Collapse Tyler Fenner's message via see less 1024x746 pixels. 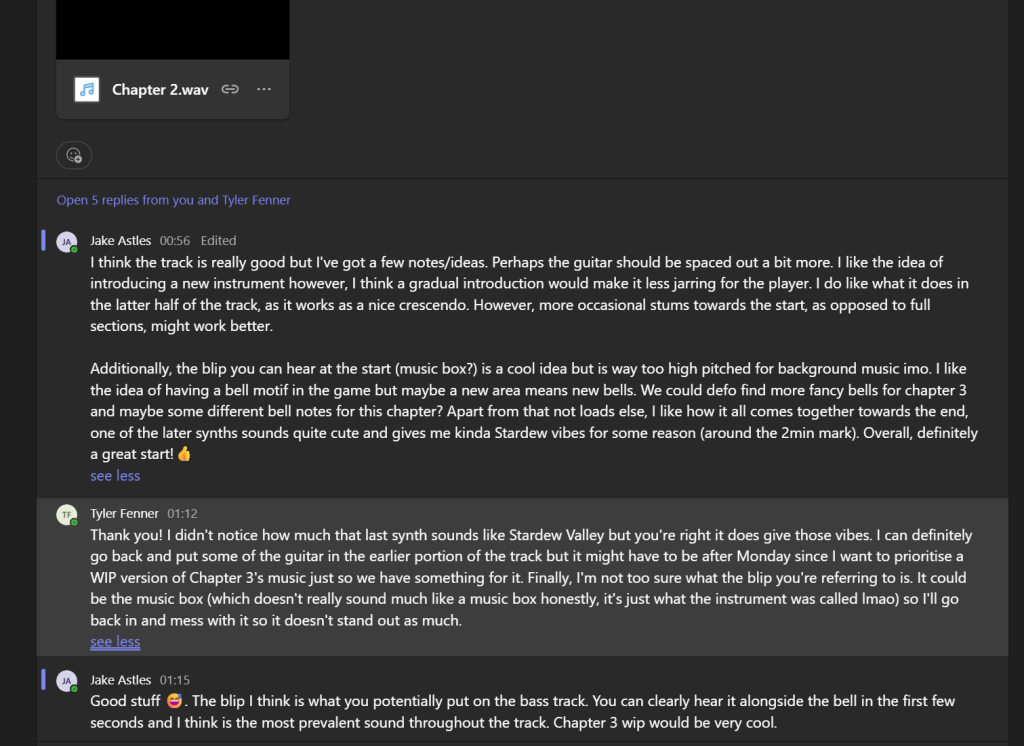[115, 641]
